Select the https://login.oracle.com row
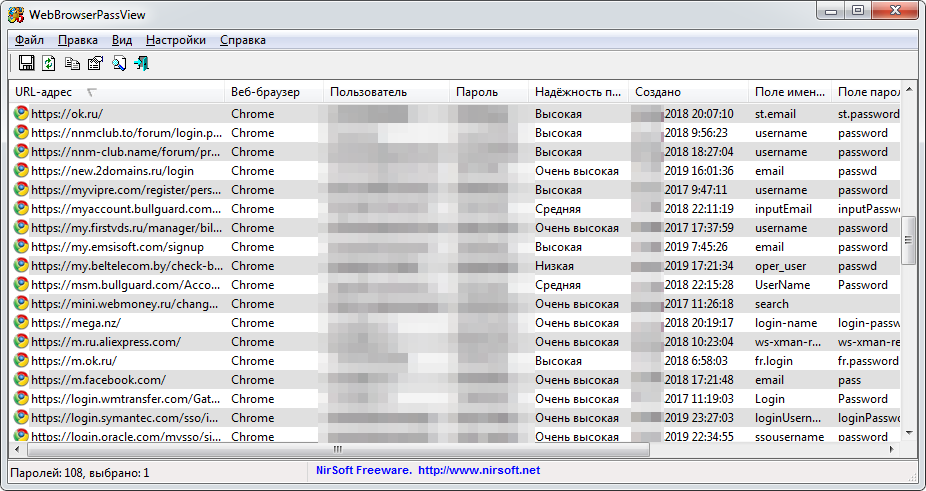 pos(455,436)
